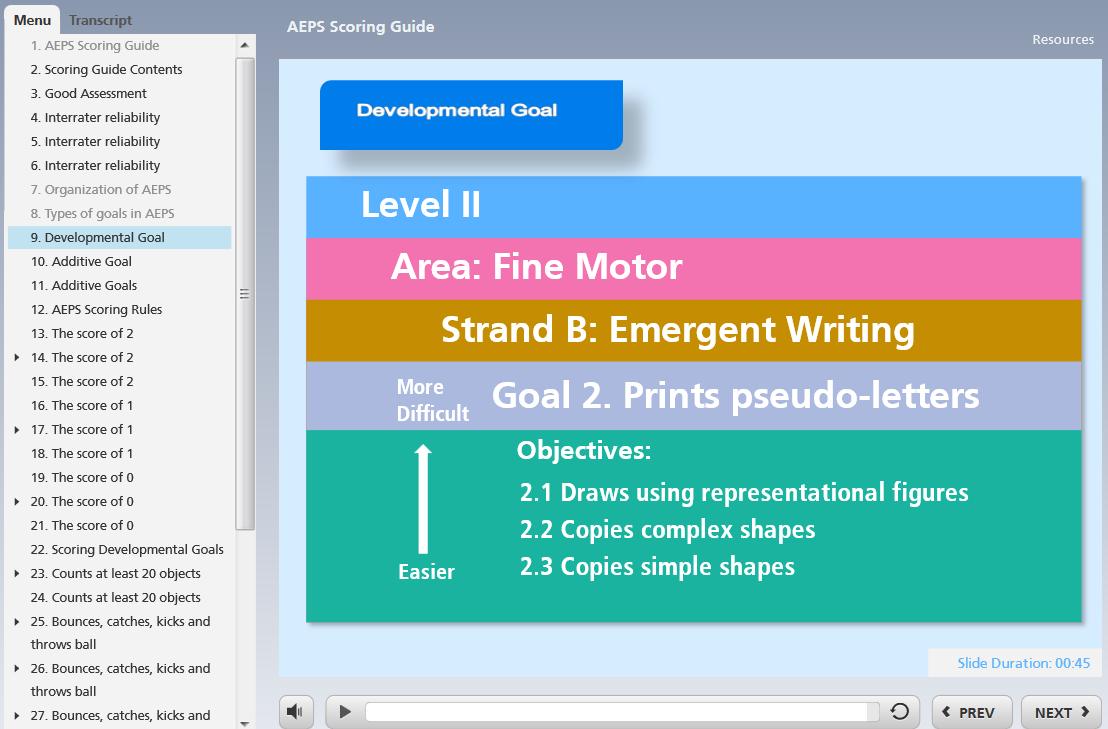This screenshot has height=729, width=1108.
Task: Open slide 2. Scoring Guide Contents
Action: coord(106,69)
